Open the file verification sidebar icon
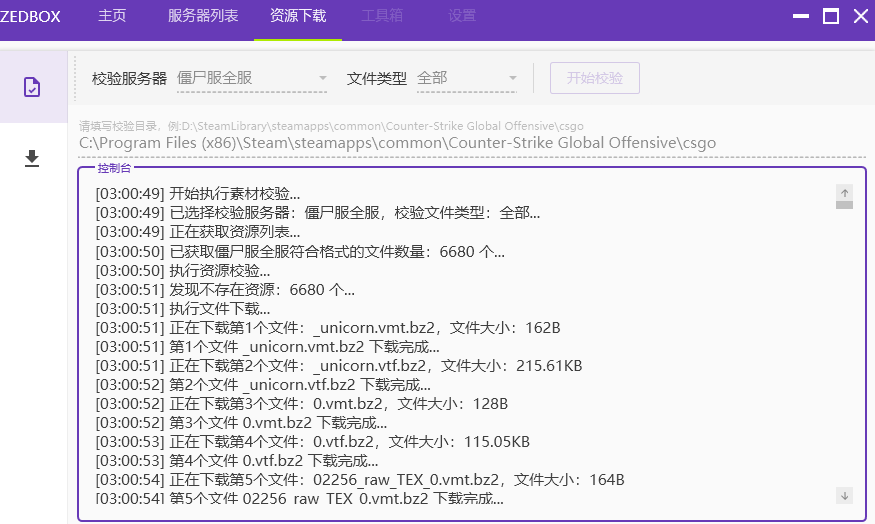 (32, 87)
